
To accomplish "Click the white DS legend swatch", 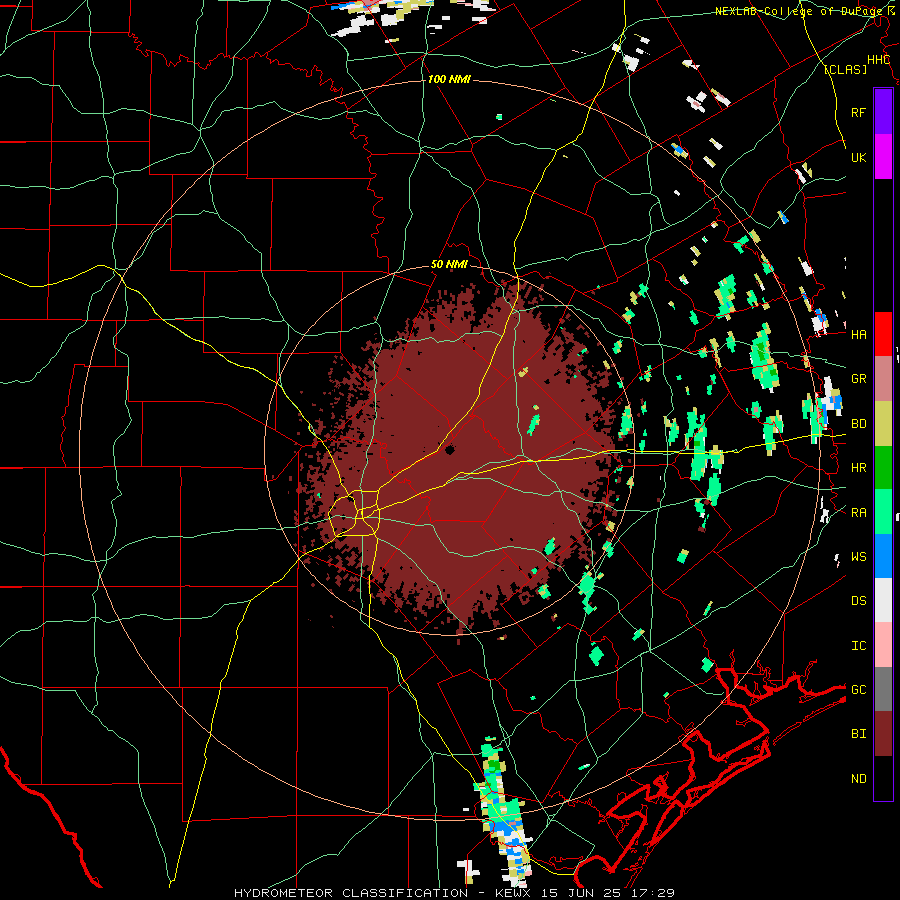I will tap(883, 600).
